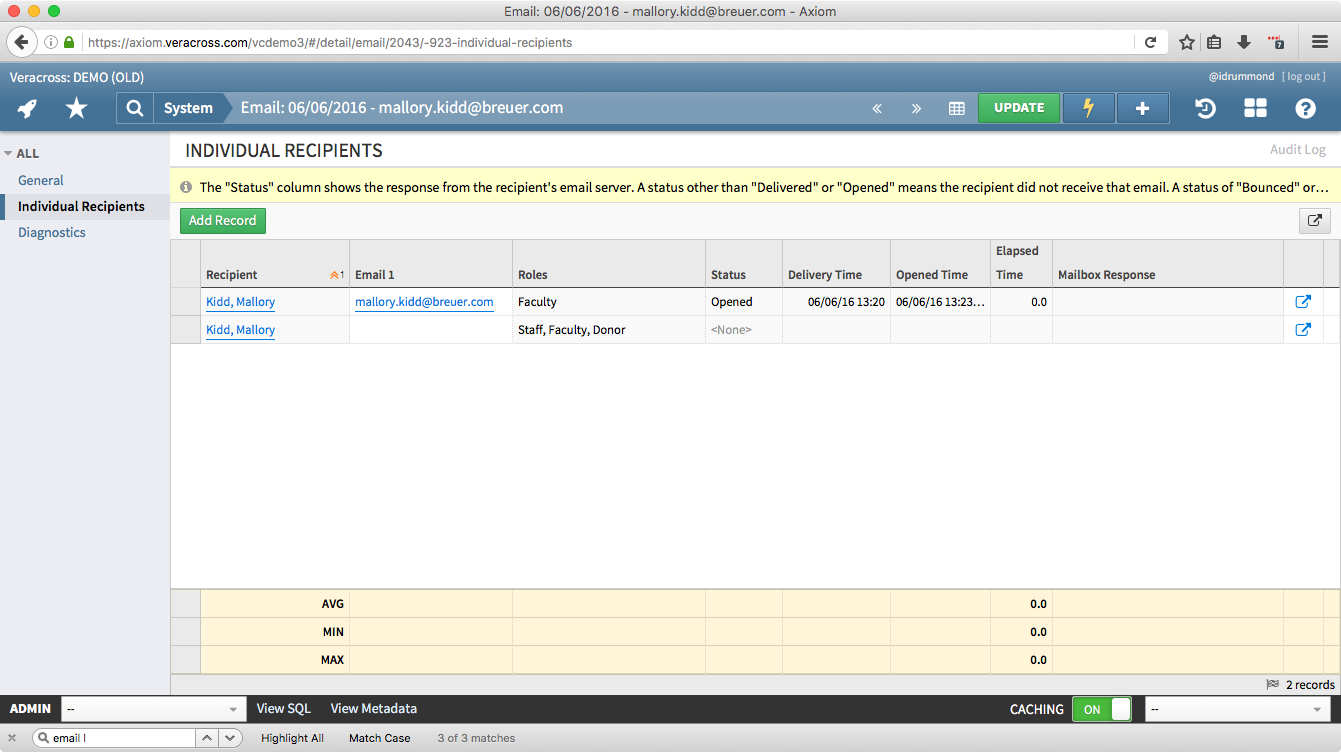Click the lightning bolt action icon
Image resolution: width=1341 pixels, height=752 pixels.
(x=1088, y=108)
